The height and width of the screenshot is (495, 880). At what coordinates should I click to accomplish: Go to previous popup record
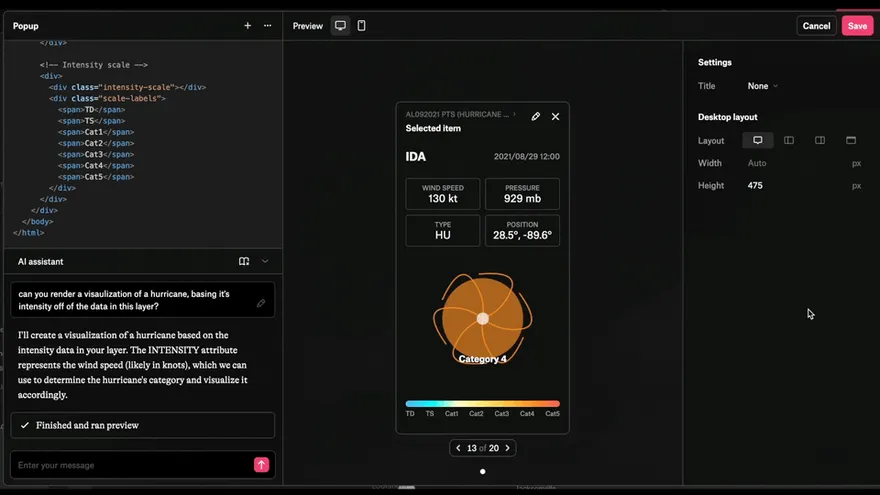pyautogui.click(x=459, y=448)
